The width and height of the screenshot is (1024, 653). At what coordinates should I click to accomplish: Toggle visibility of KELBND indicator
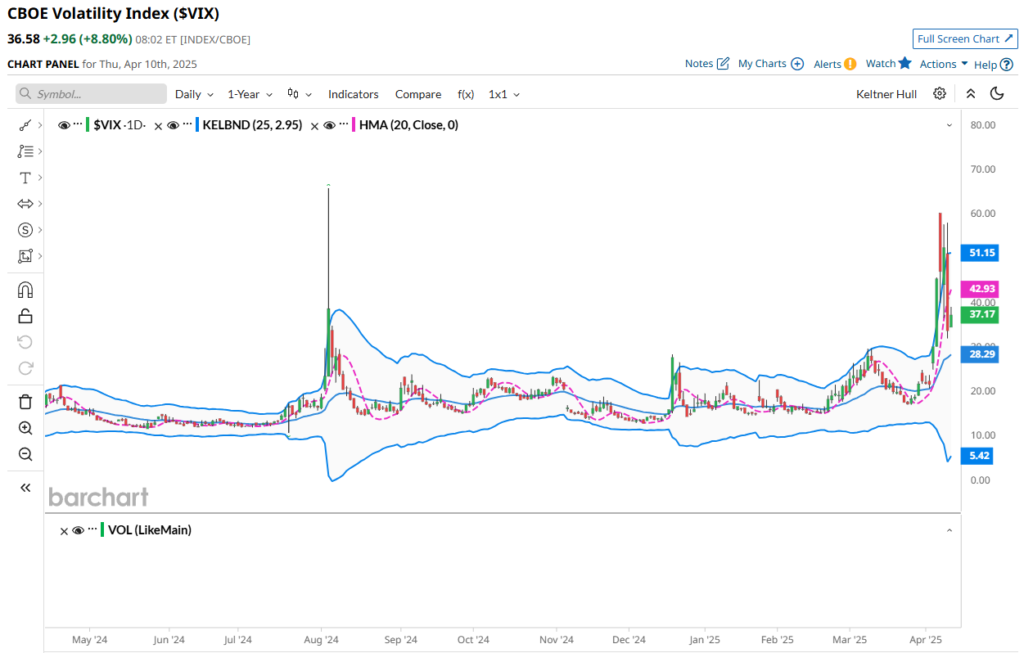[x=172, y=125]
